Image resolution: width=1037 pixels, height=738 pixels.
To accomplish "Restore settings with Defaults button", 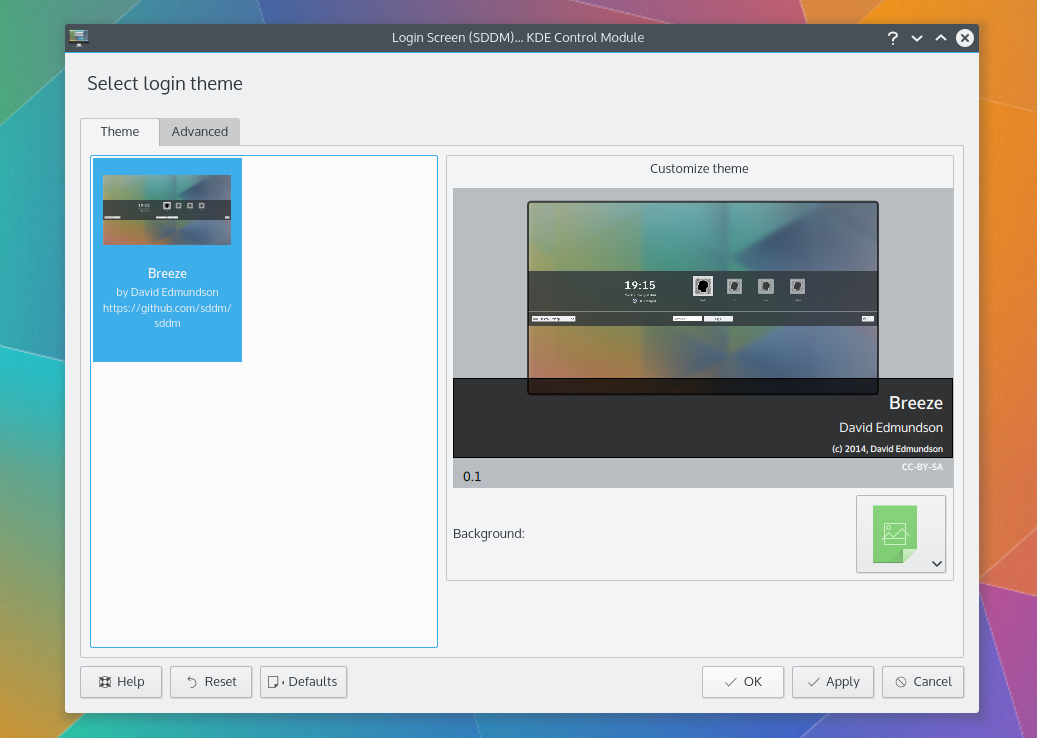I will coord(304,682).
